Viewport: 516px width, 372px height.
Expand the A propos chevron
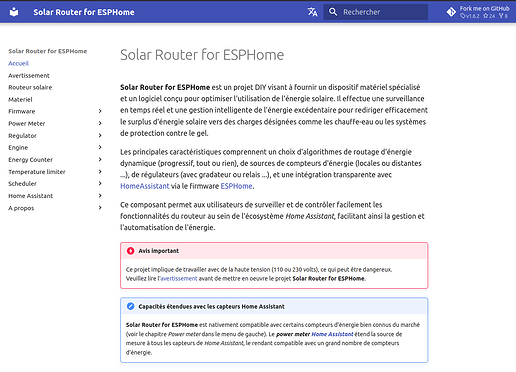point(100,208)
